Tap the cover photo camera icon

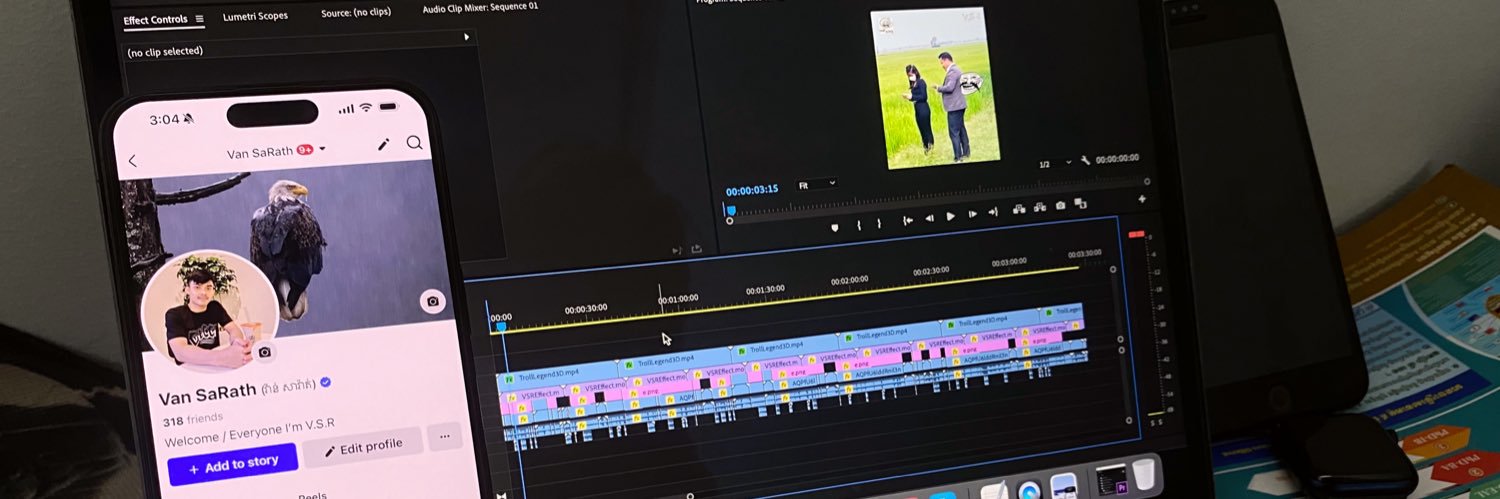tap(432, 301)
